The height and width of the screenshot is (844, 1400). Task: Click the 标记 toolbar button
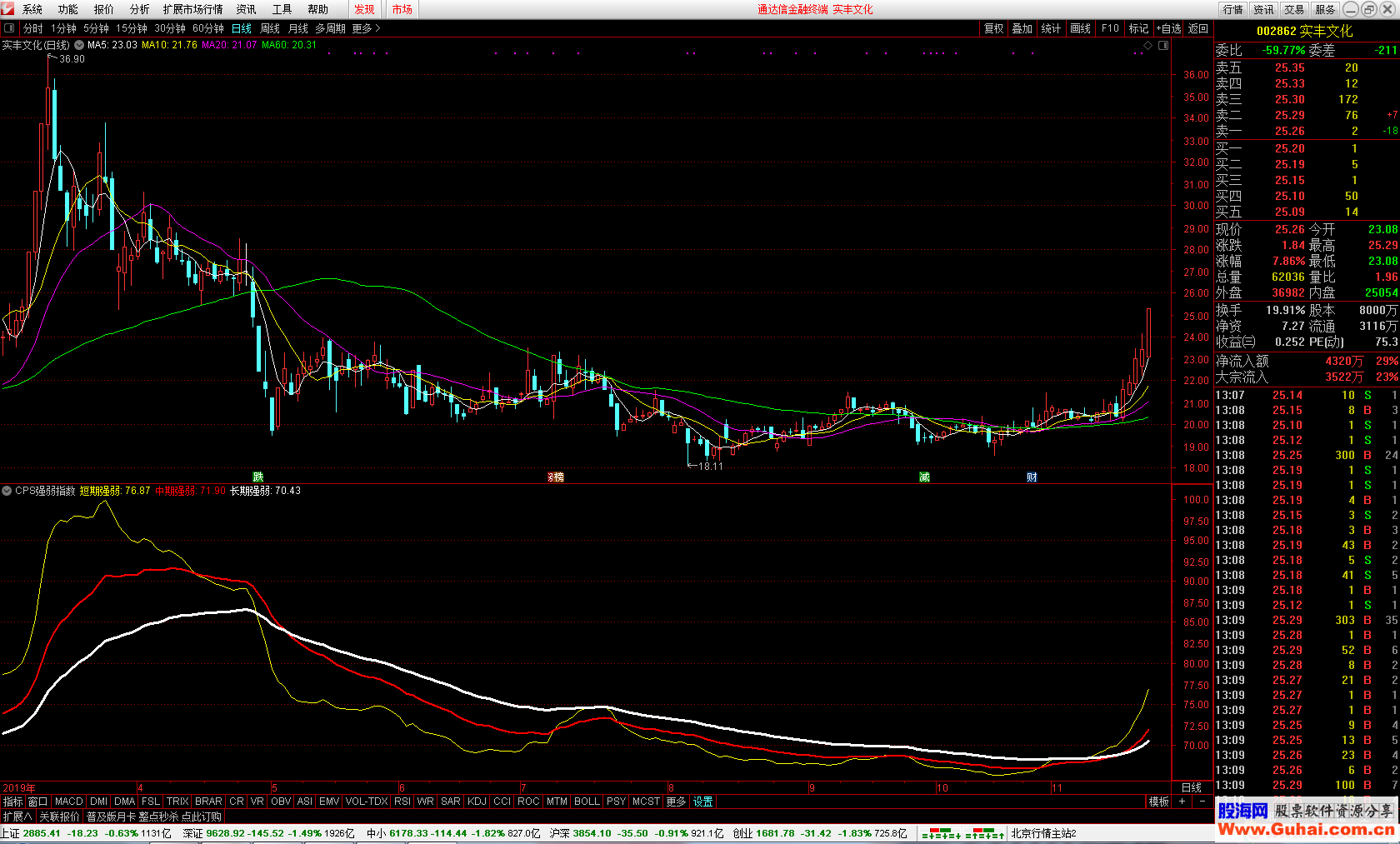[x=1139, y=28]
